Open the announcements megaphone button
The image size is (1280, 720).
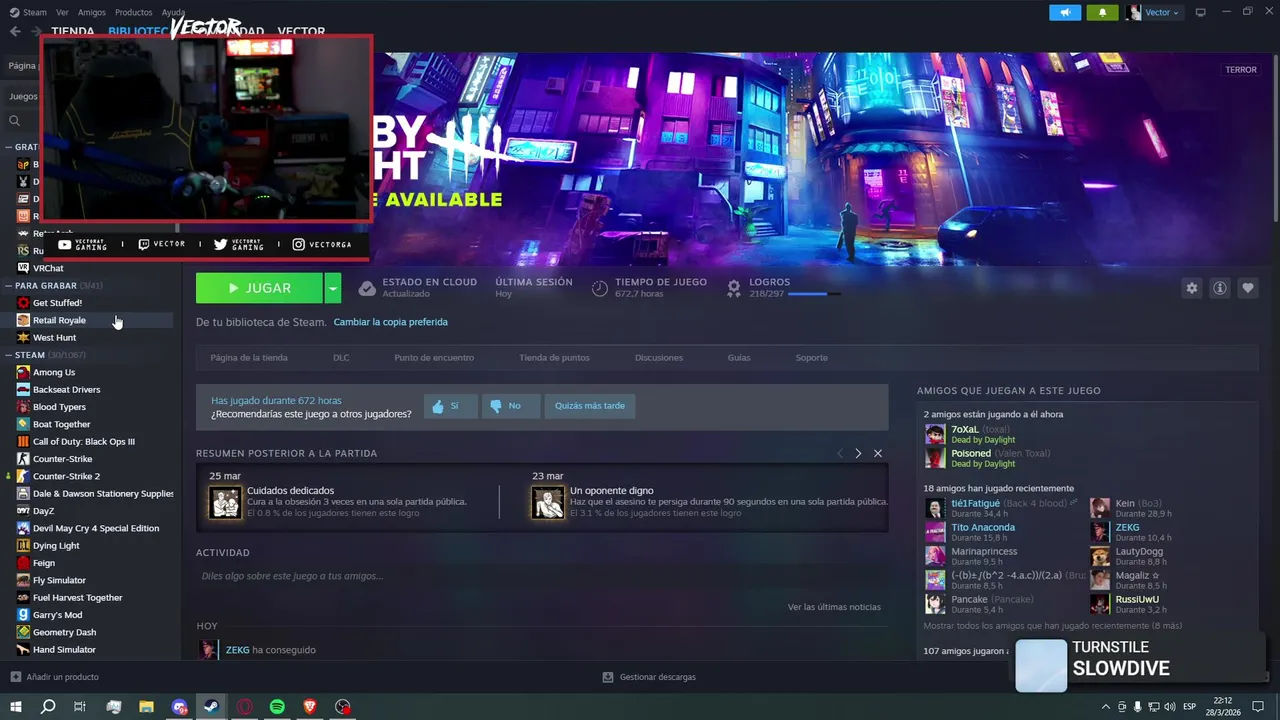point(1065,12)
